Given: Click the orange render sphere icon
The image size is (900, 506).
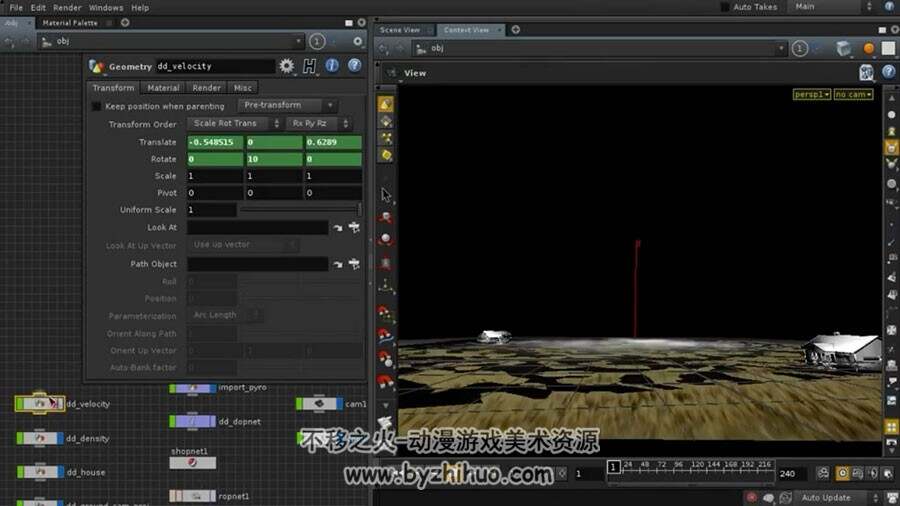Looking at the screenshot, I should [868, 49].
